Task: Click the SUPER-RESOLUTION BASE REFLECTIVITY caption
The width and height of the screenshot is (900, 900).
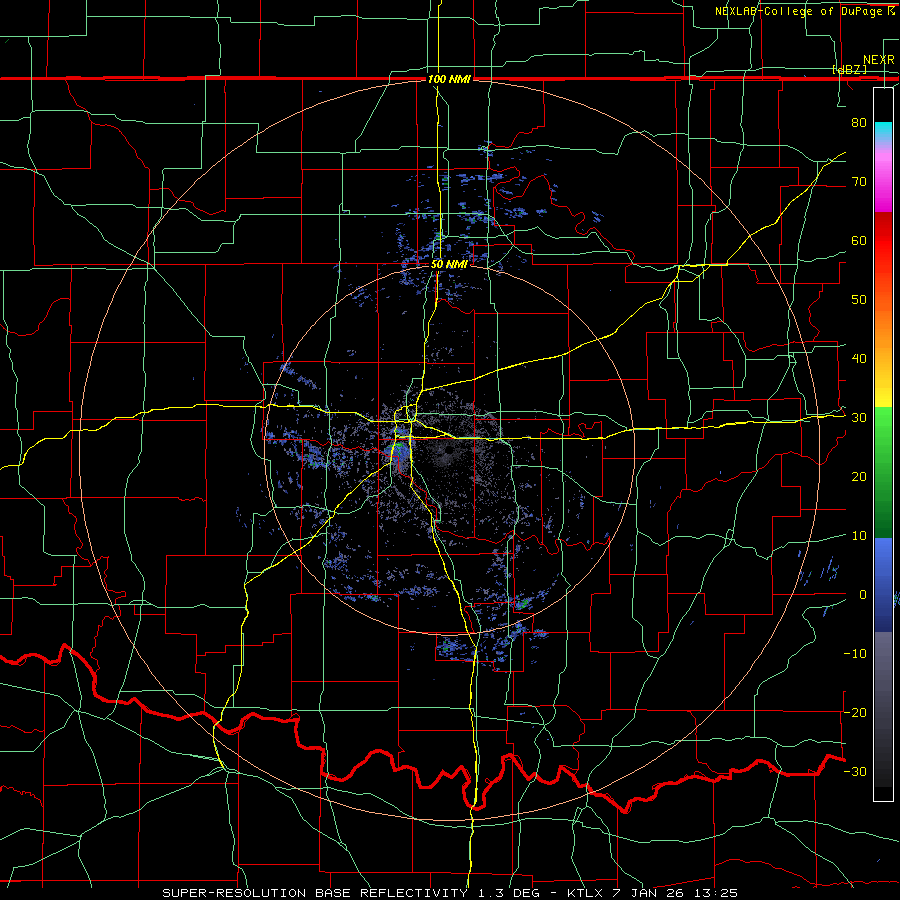Action: click(314, 893)
